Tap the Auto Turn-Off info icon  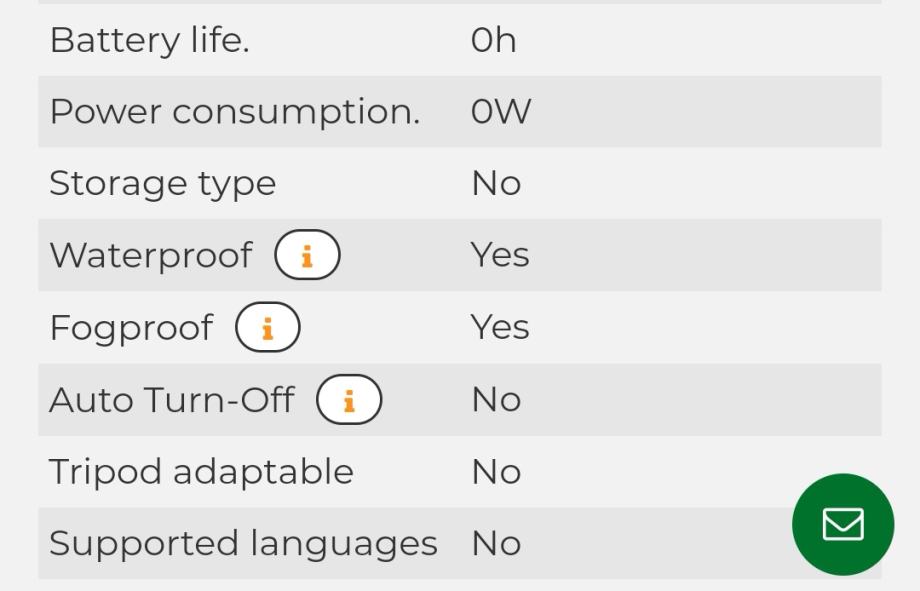pos(349,400)
